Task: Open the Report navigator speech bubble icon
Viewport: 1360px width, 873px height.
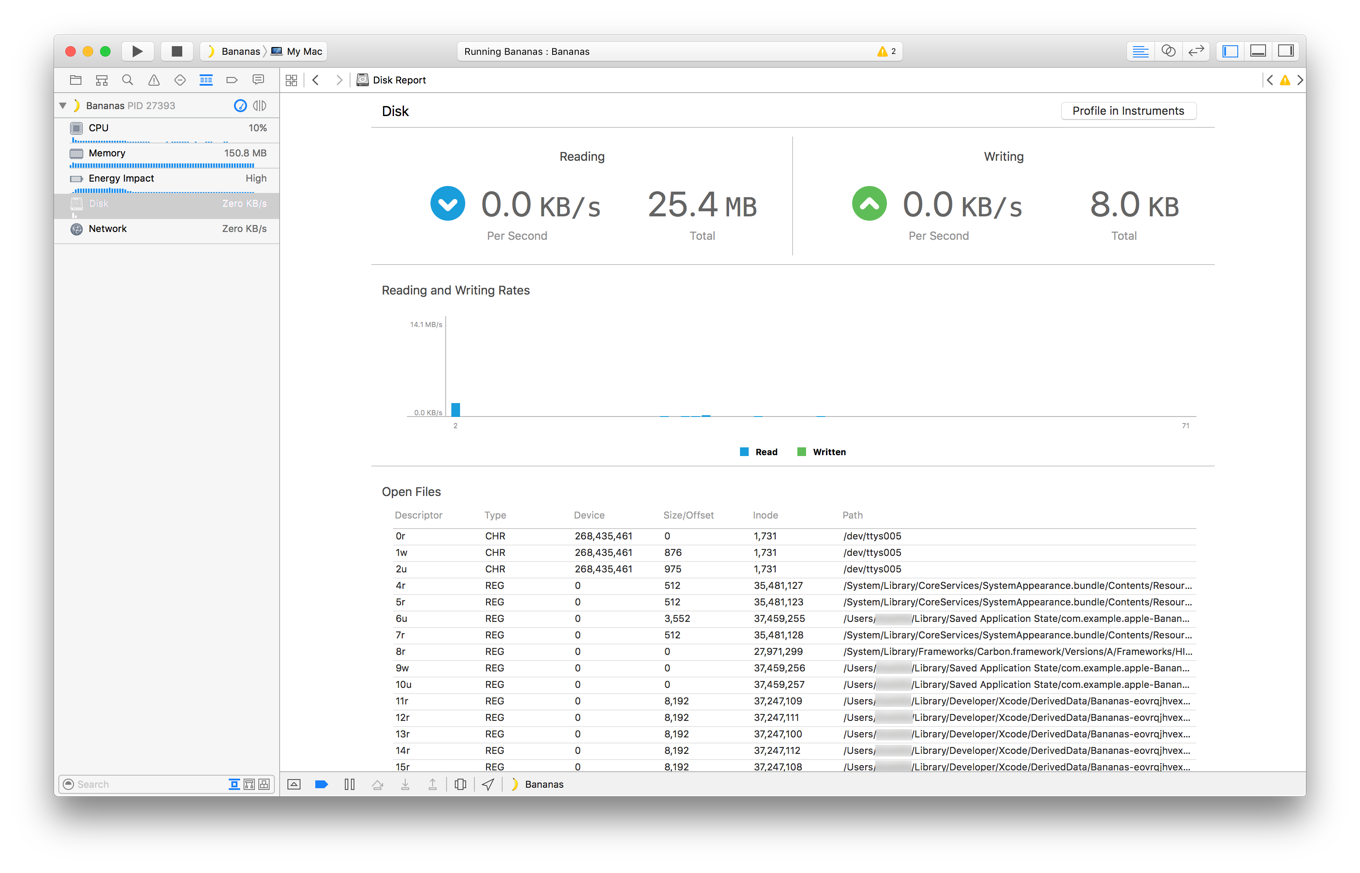Action: point(257,80)
